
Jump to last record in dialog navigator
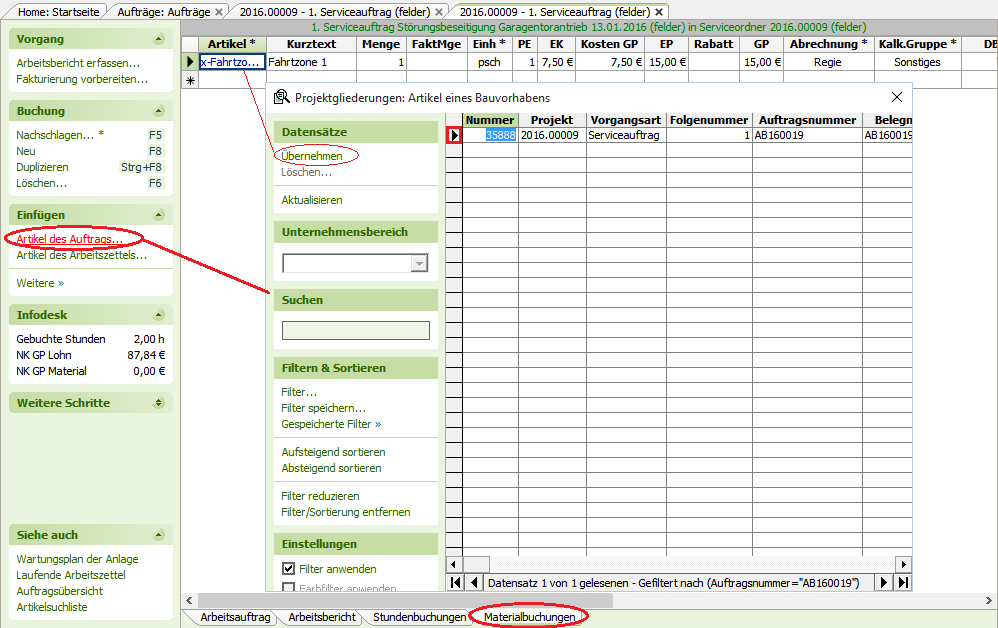coord(903,582)
